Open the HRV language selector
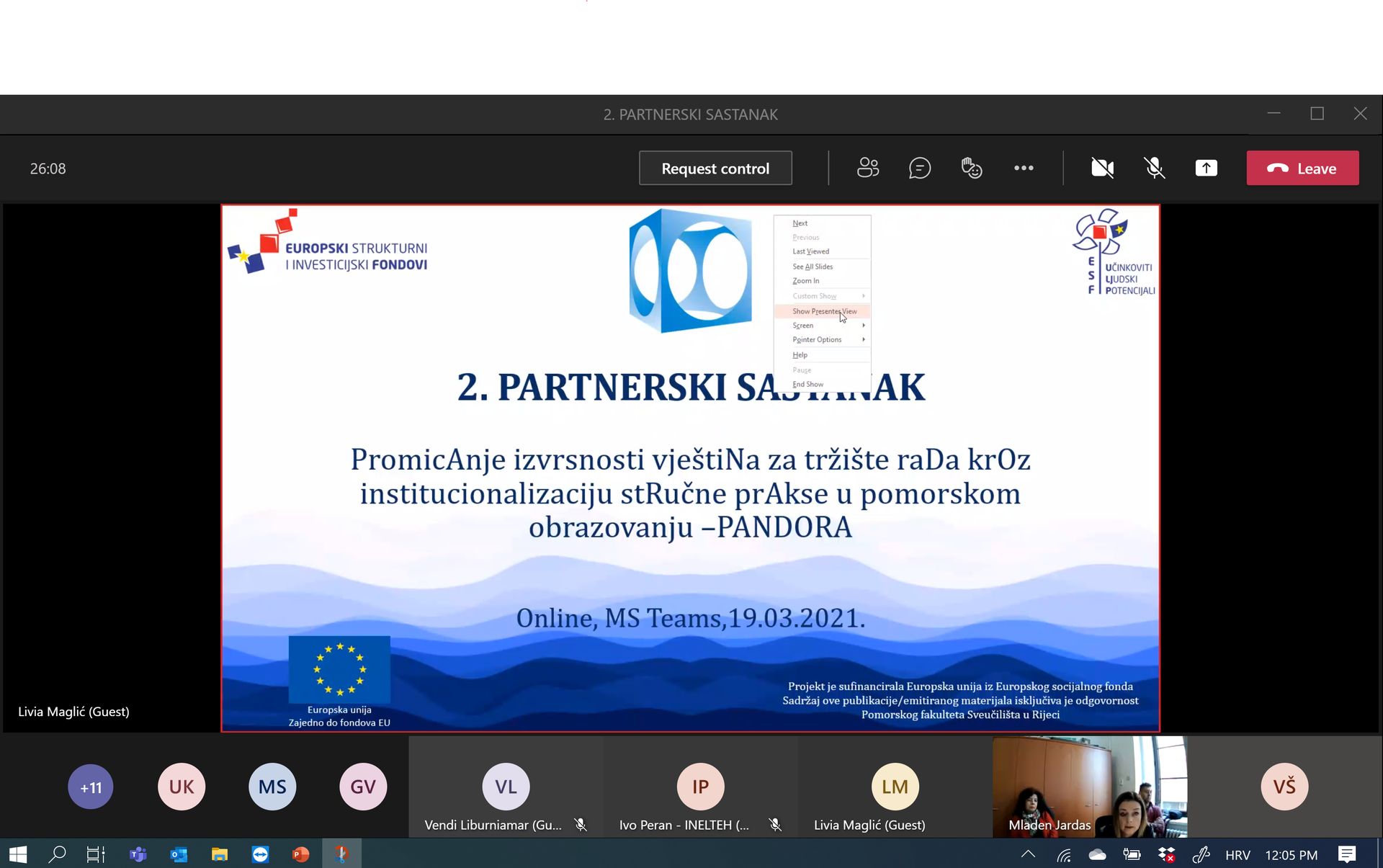1383x868 pixels. (1237, 855)
